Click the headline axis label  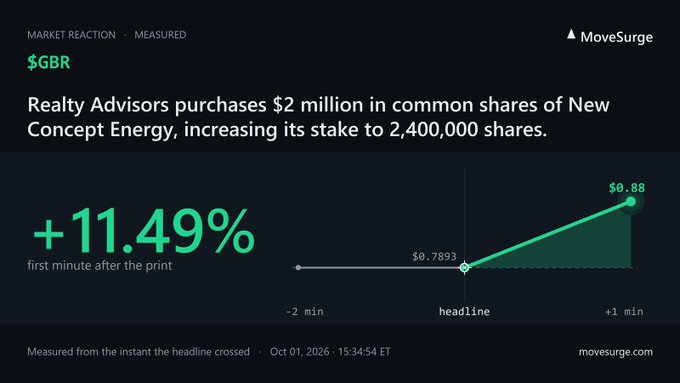click(x=464, y=311)
